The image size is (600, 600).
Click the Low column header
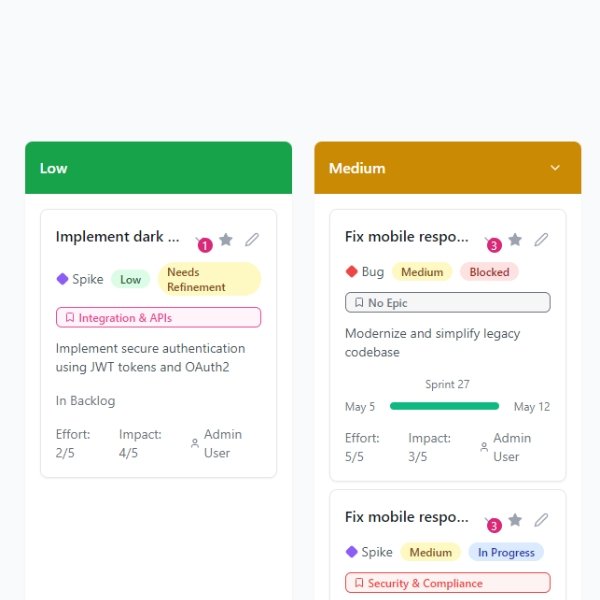[158, 168]
